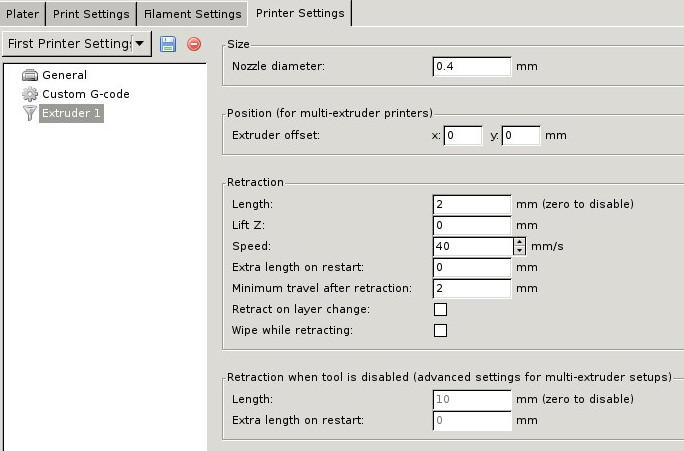Switch to the Plater tab
The width and height of the screenshot is (684, 451).
(23, 14)
